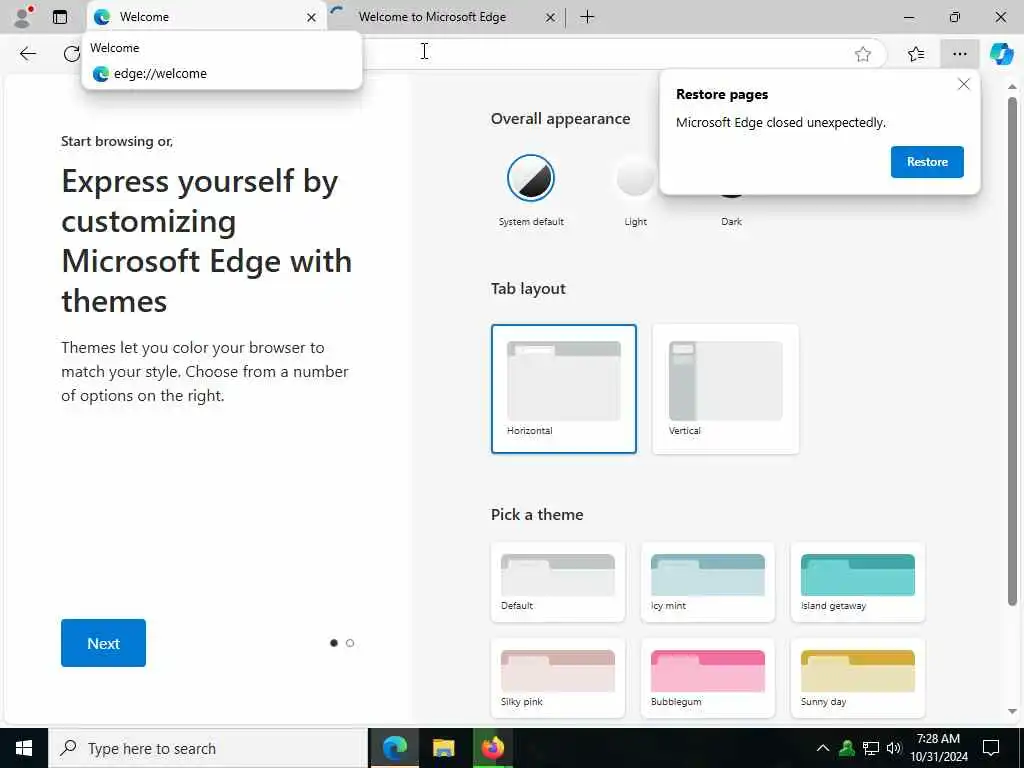This screenshot has width=1024, height=768.
Task: Launch the Copilot sidebar icon
Action: (x=1001, y=54)
